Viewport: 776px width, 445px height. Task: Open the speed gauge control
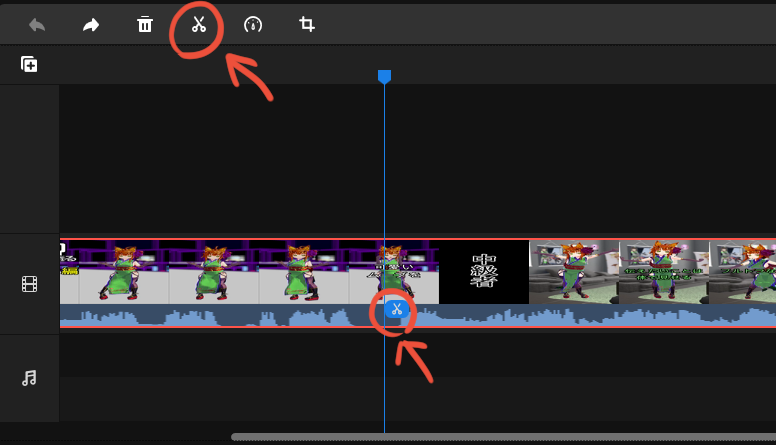[x=253, y=25]
